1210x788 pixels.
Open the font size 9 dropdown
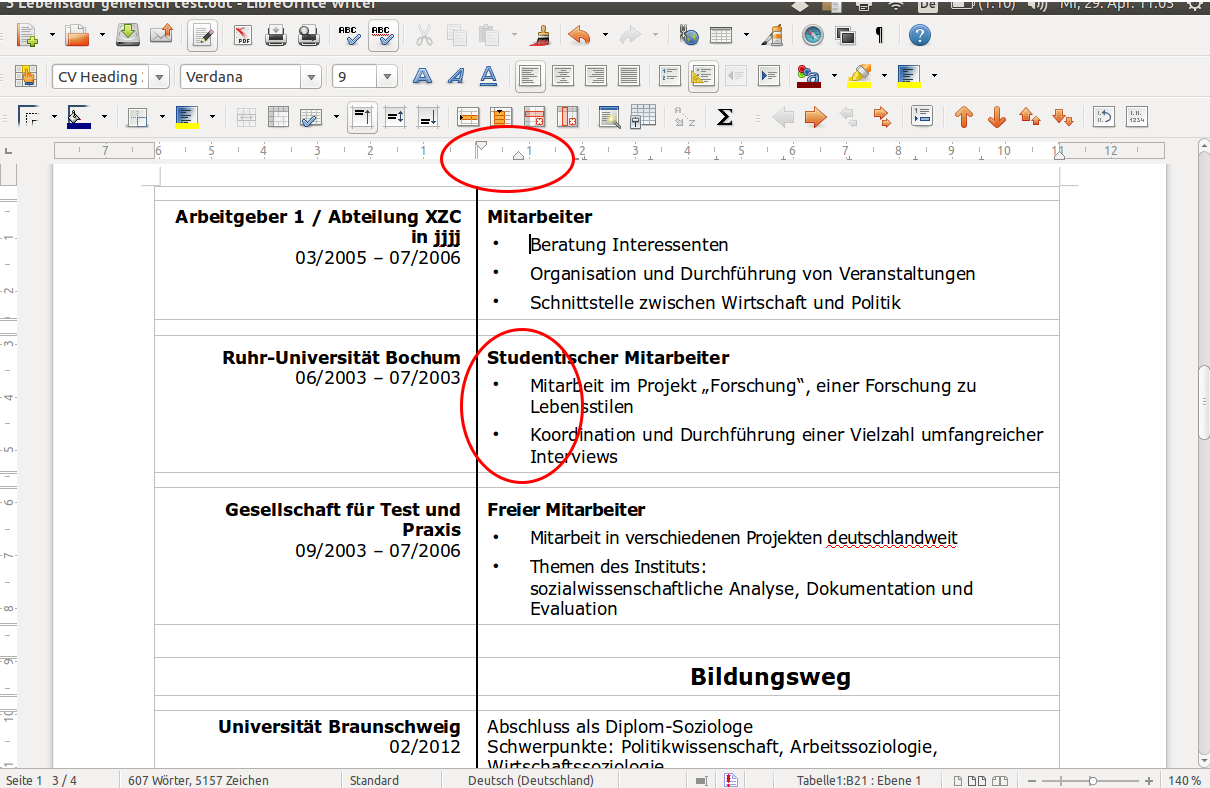coord(387,77)
